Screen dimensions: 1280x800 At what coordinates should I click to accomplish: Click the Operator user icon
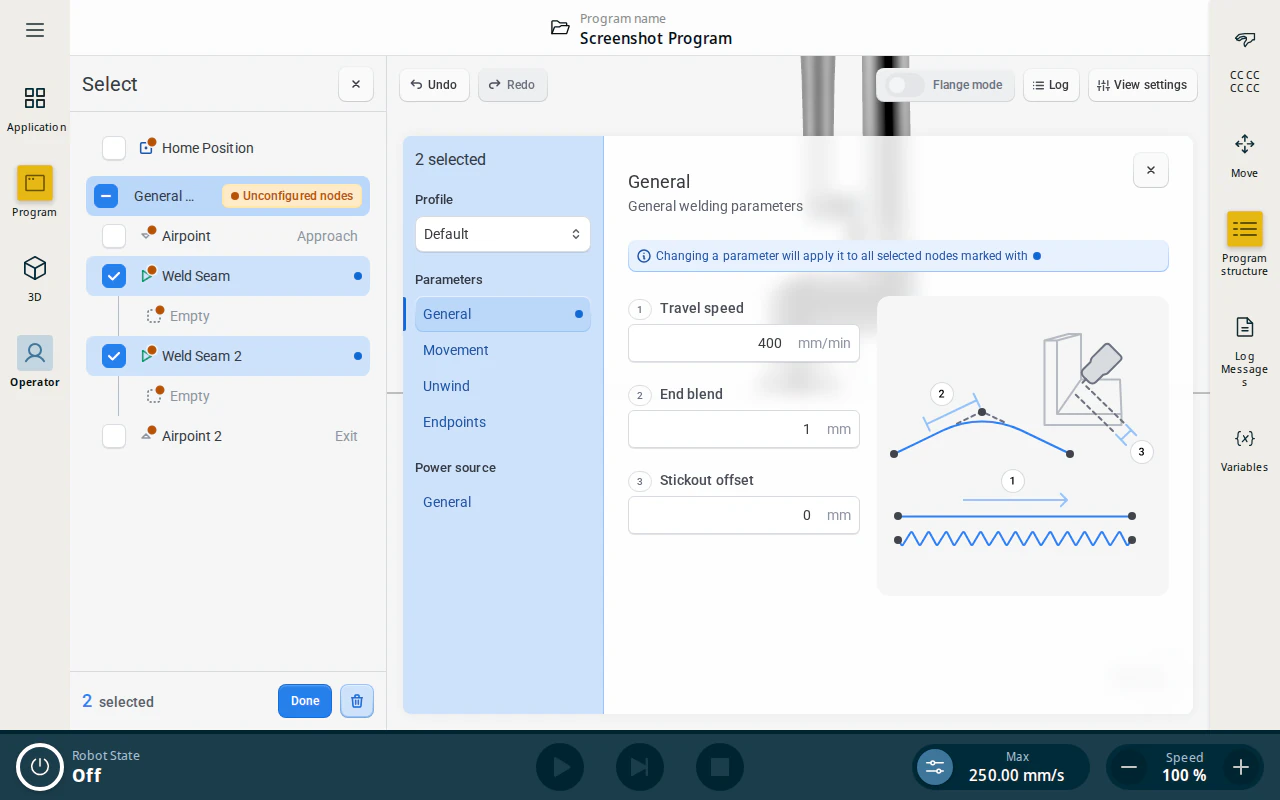(x=35, y=353)
